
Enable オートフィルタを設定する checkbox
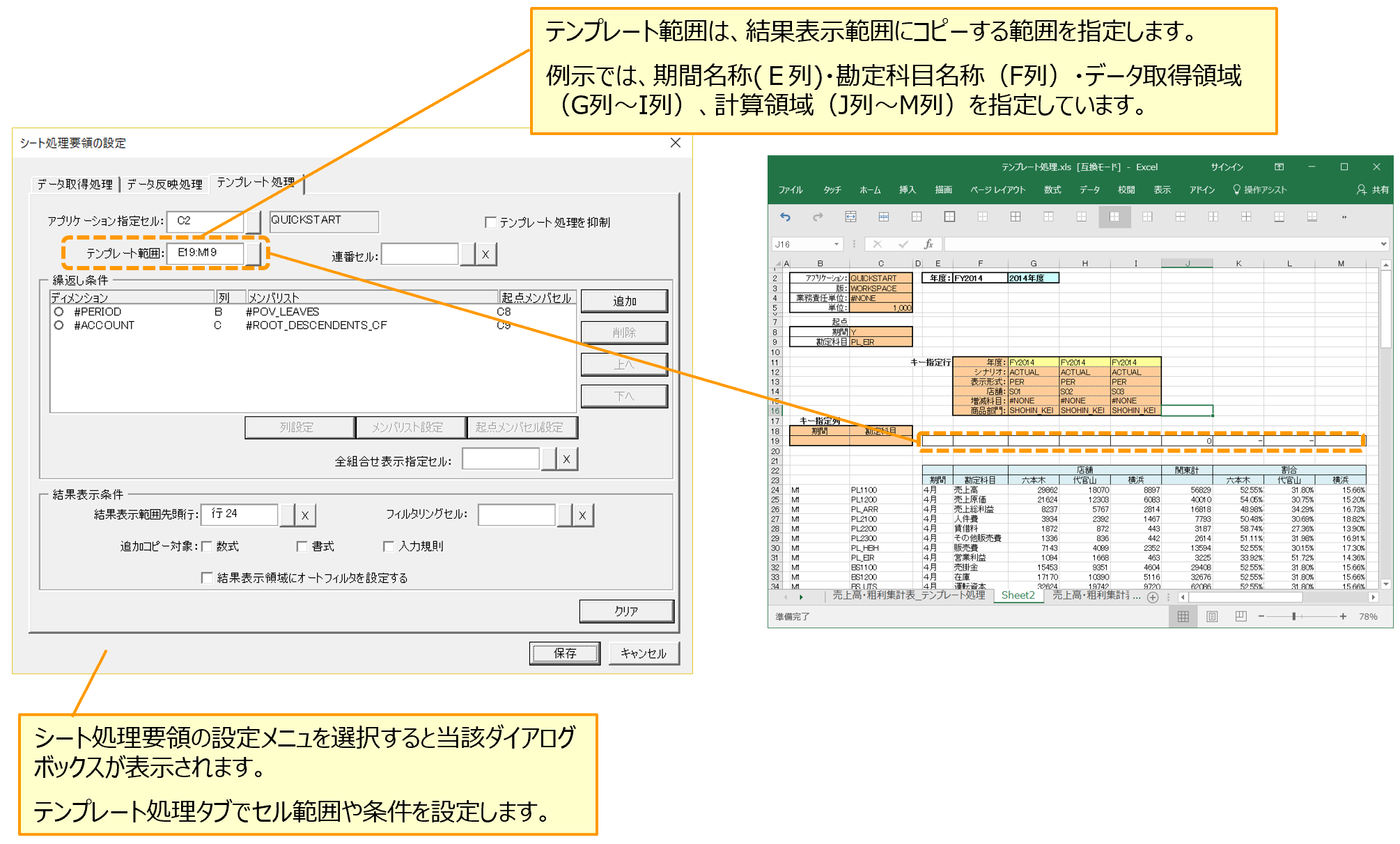click(x=207, y=578)
